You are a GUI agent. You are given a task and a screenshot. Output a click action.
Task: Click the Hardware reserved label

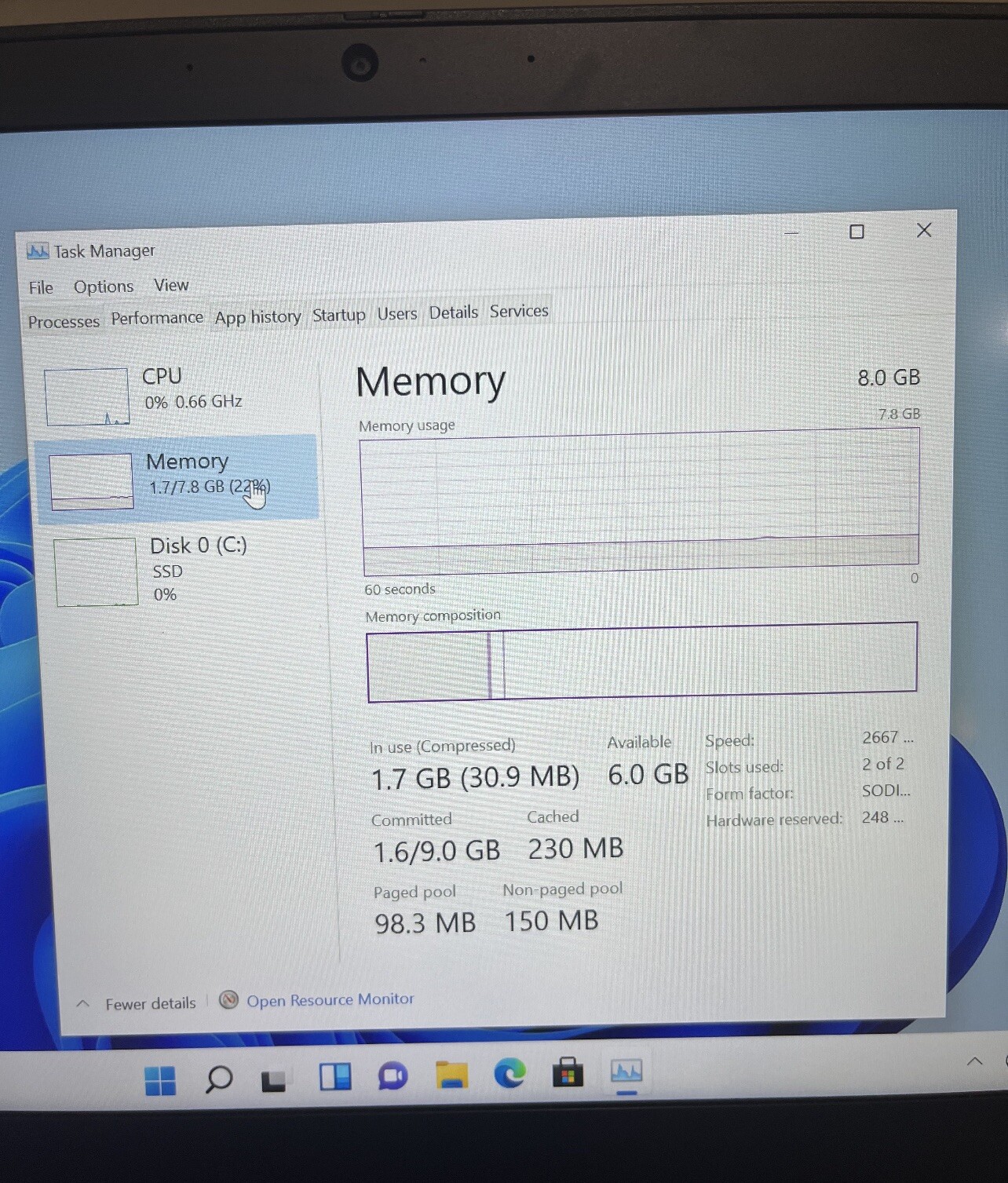click(x=773, y=820)
